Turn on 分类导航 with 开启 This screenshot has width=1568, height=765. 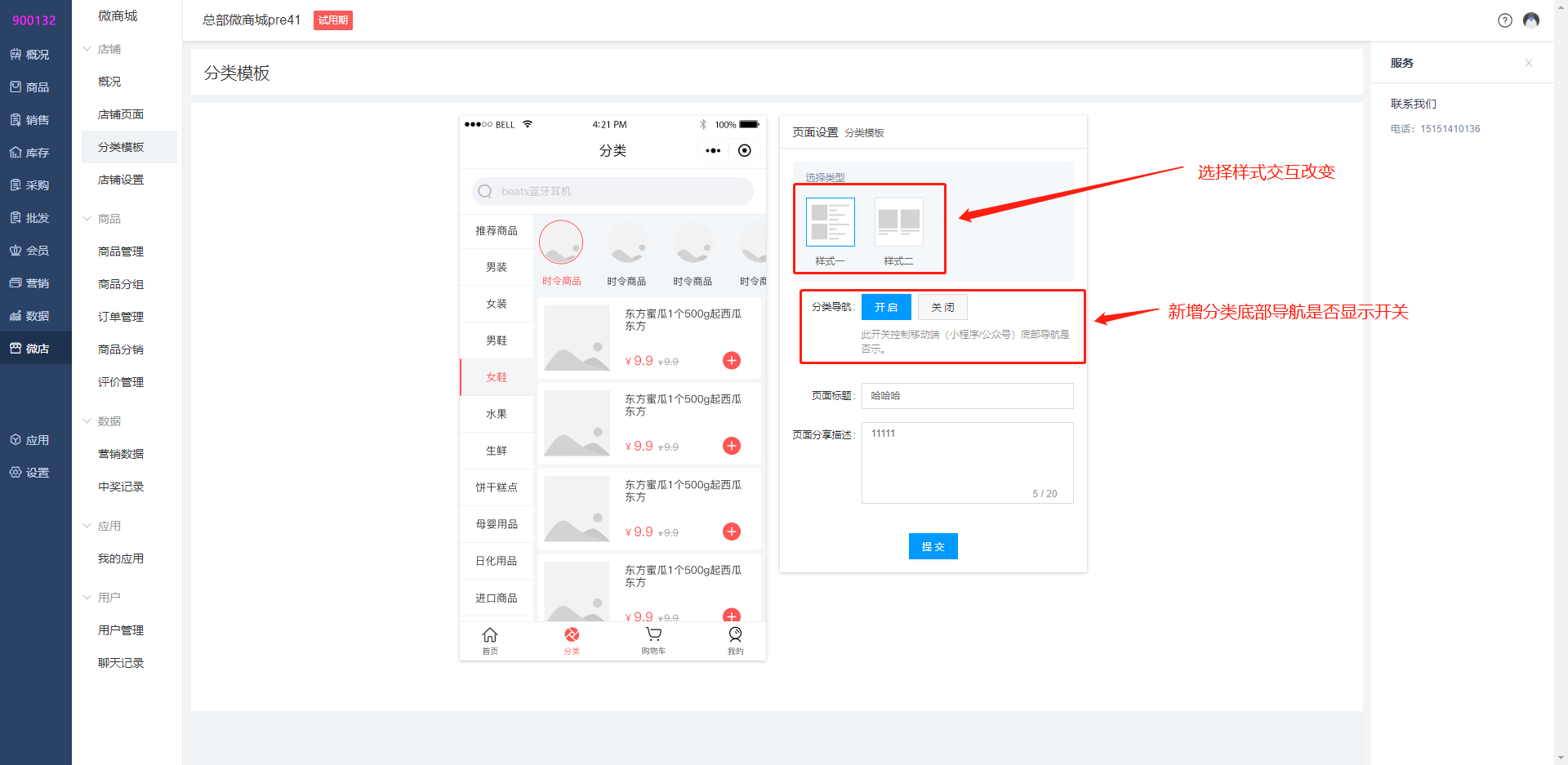click(886, 307)
